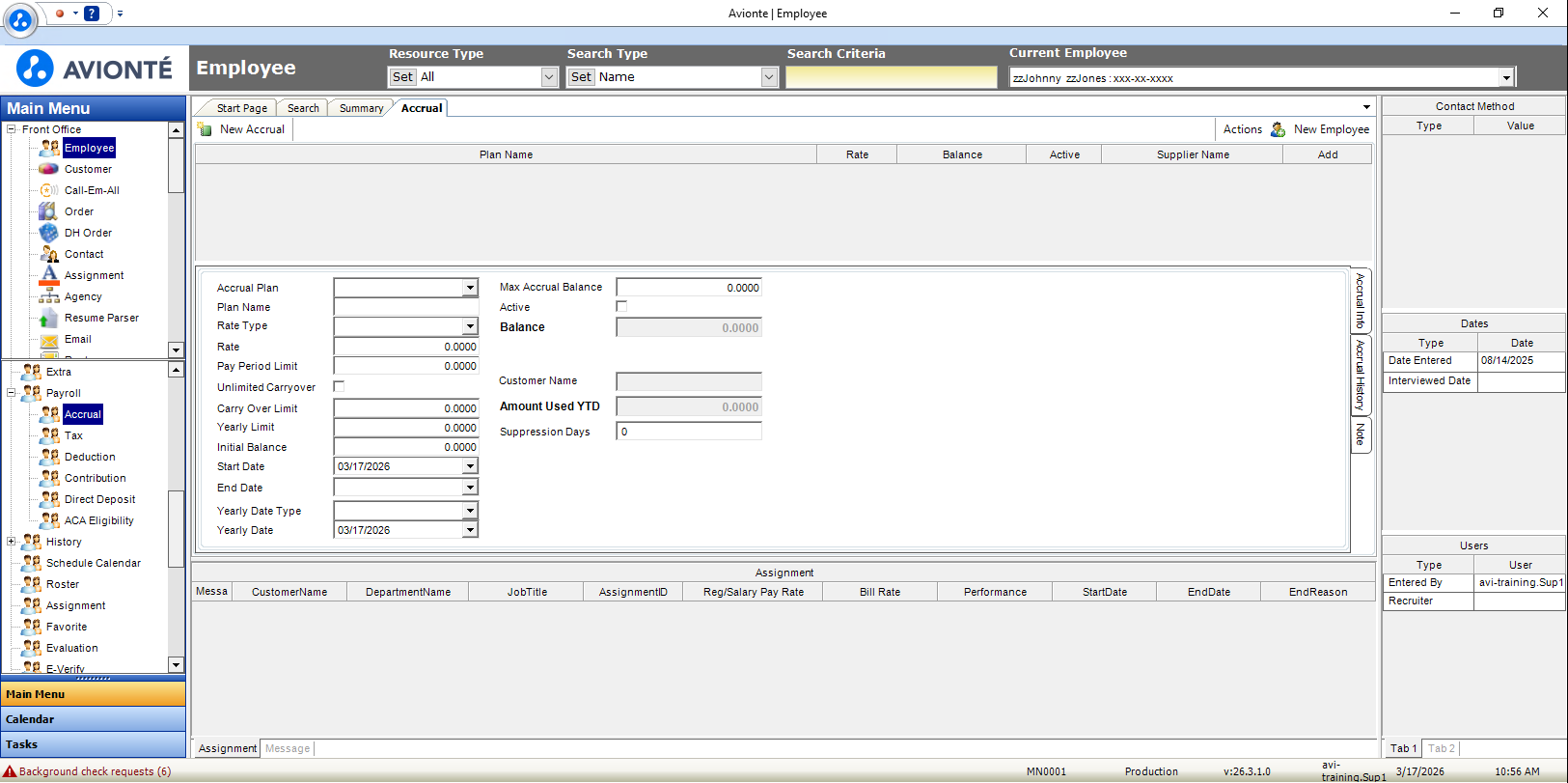The height and width of the screenshot is (783, 1568).
Task: Collapse the Payroll tree node
Action: 12,393
